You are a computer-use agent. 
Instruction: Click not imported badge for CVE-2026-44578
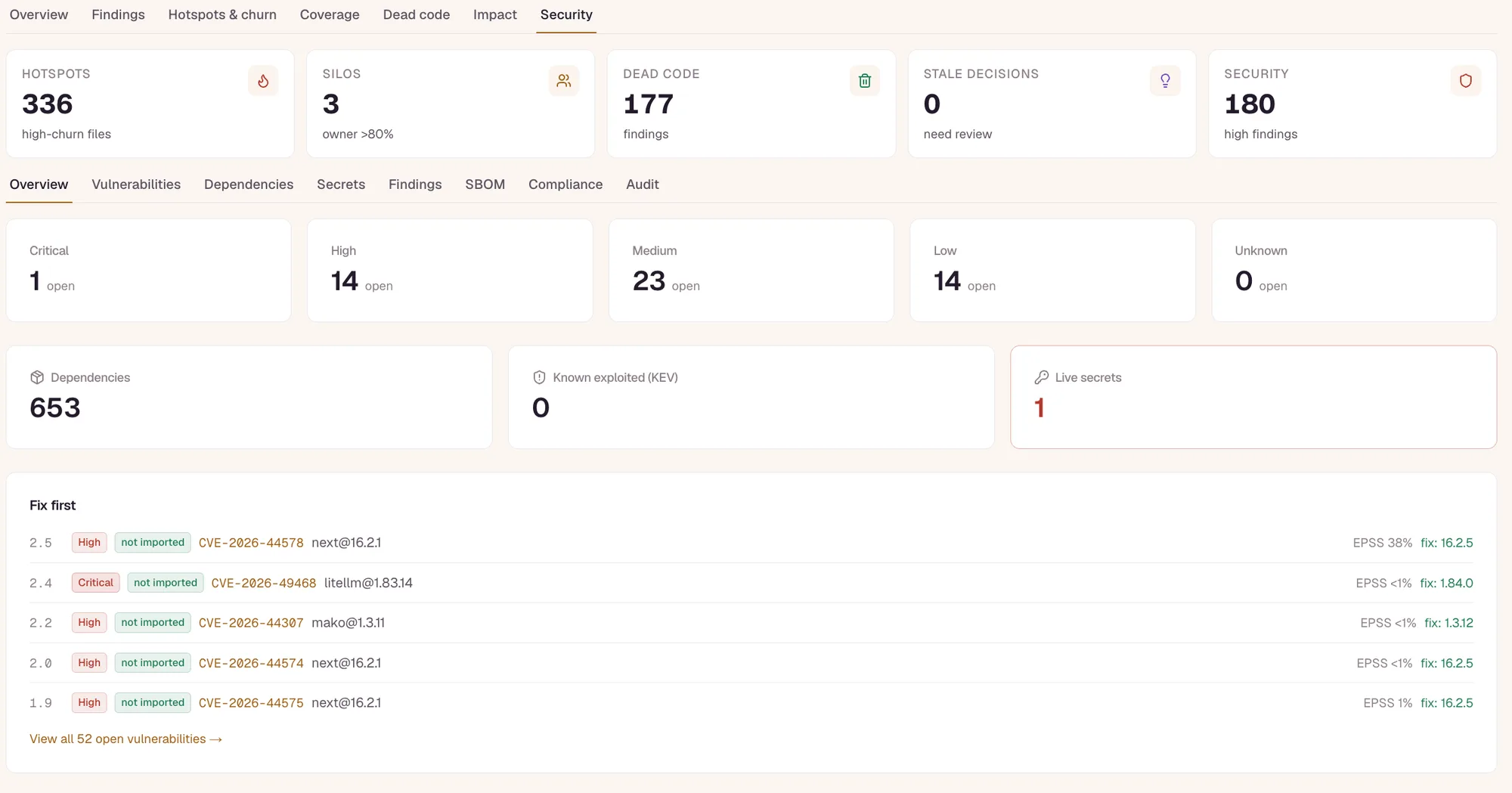tap(153, 543)
